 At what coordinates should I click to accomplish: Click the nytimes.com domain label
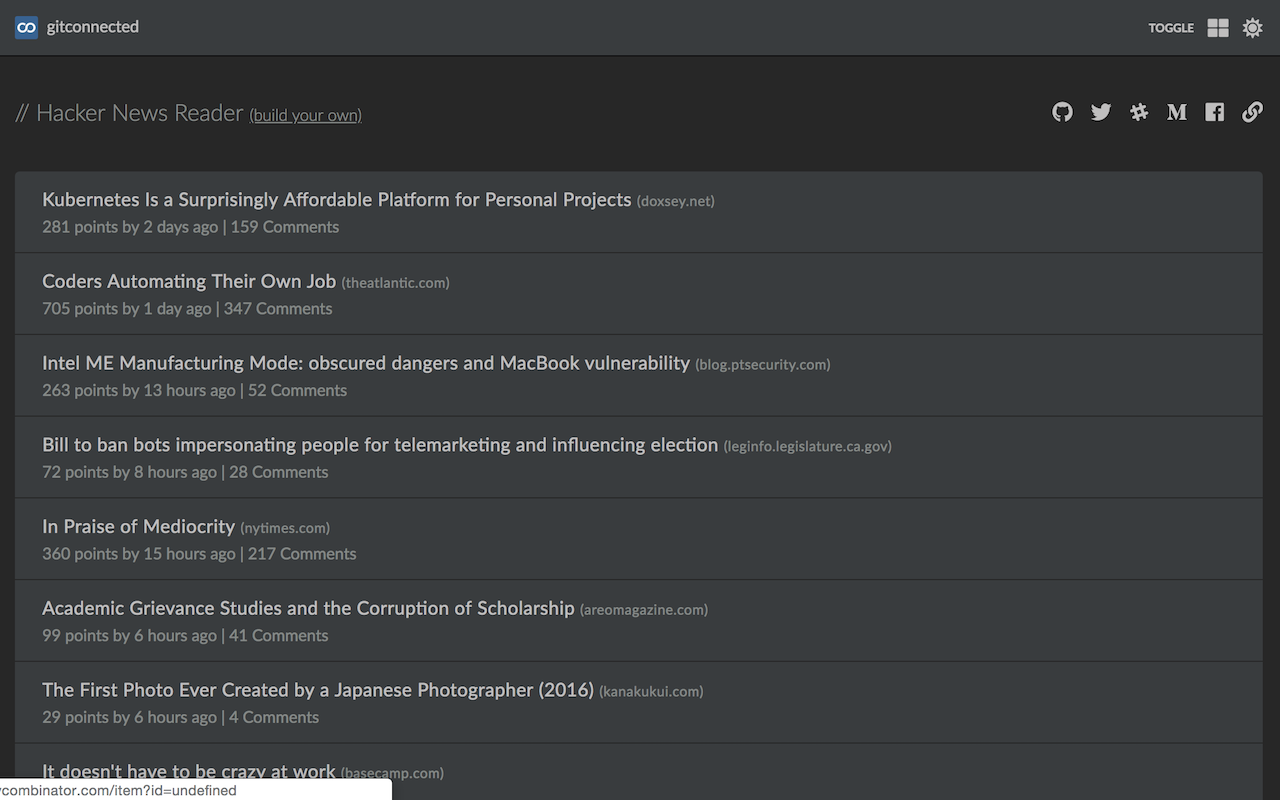point(285,528)
